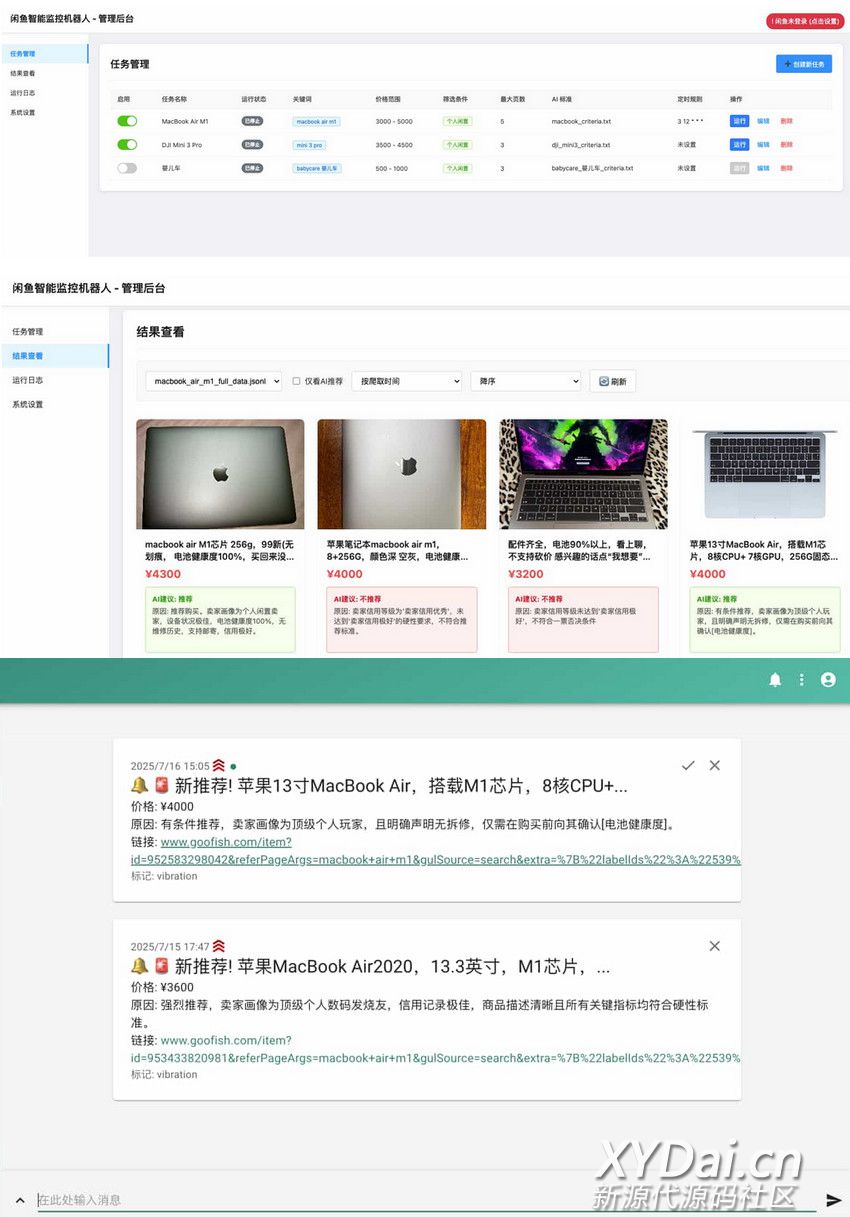
Task: Disable the MacBook Air M1 task toggle
Action: [x=127, y=121]
